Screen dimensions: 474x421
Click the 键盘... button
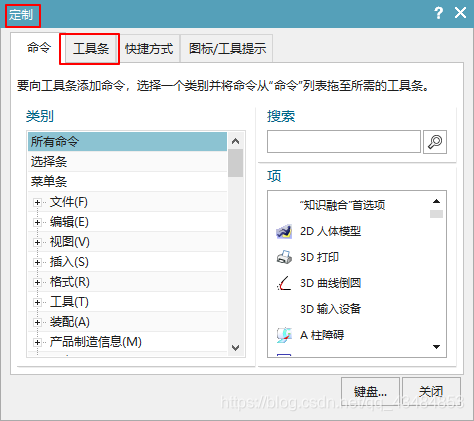coord(370,391)
